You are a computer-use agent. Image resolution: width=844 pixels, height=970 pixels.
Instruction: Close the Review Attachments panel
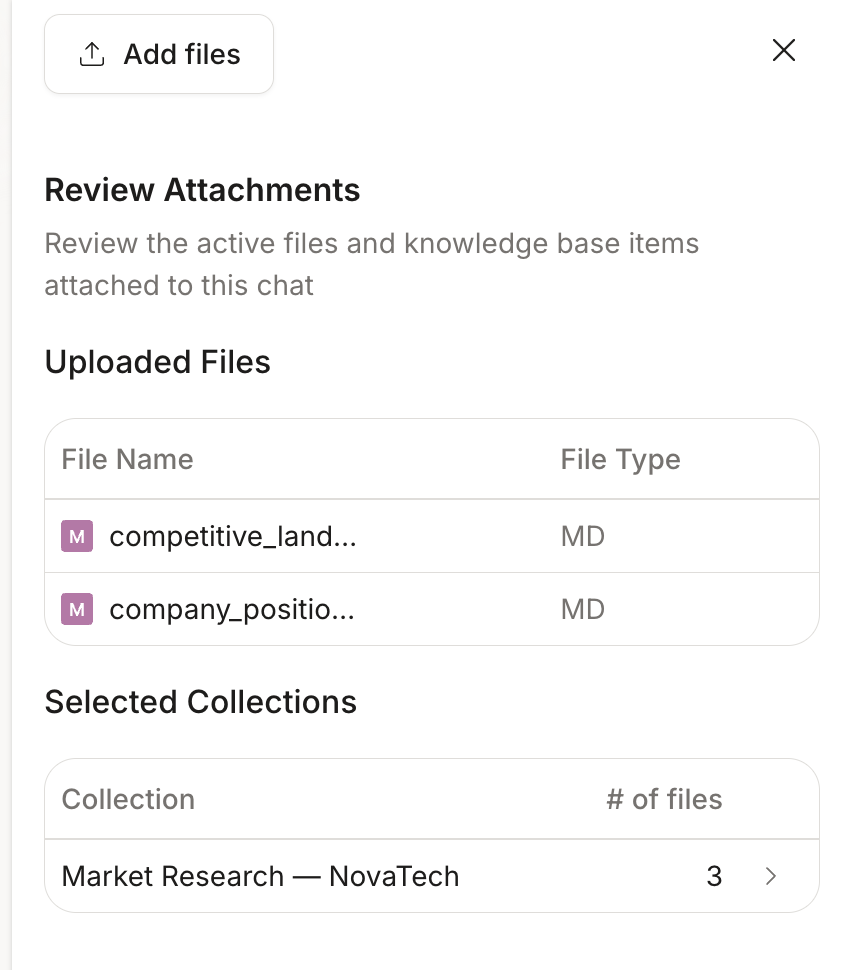[783, 50]
